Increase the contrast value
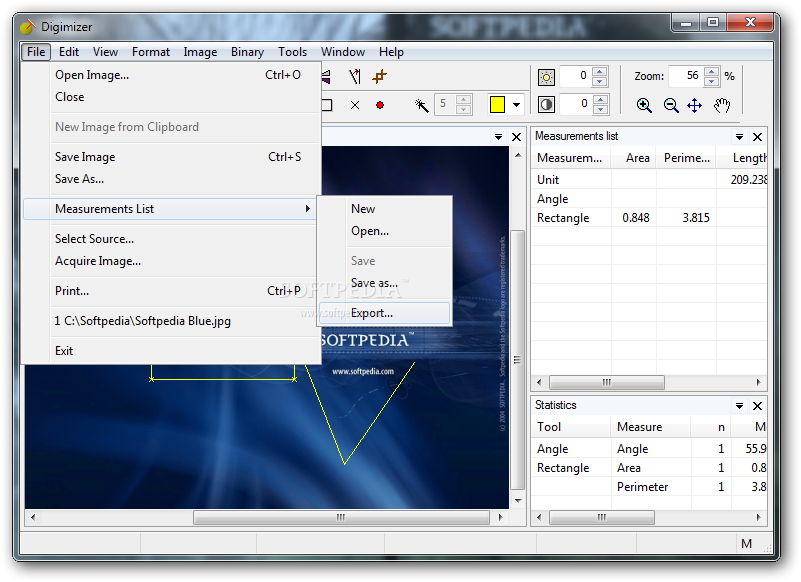This screenshot has height=582, width=801. tap(601, 99)
